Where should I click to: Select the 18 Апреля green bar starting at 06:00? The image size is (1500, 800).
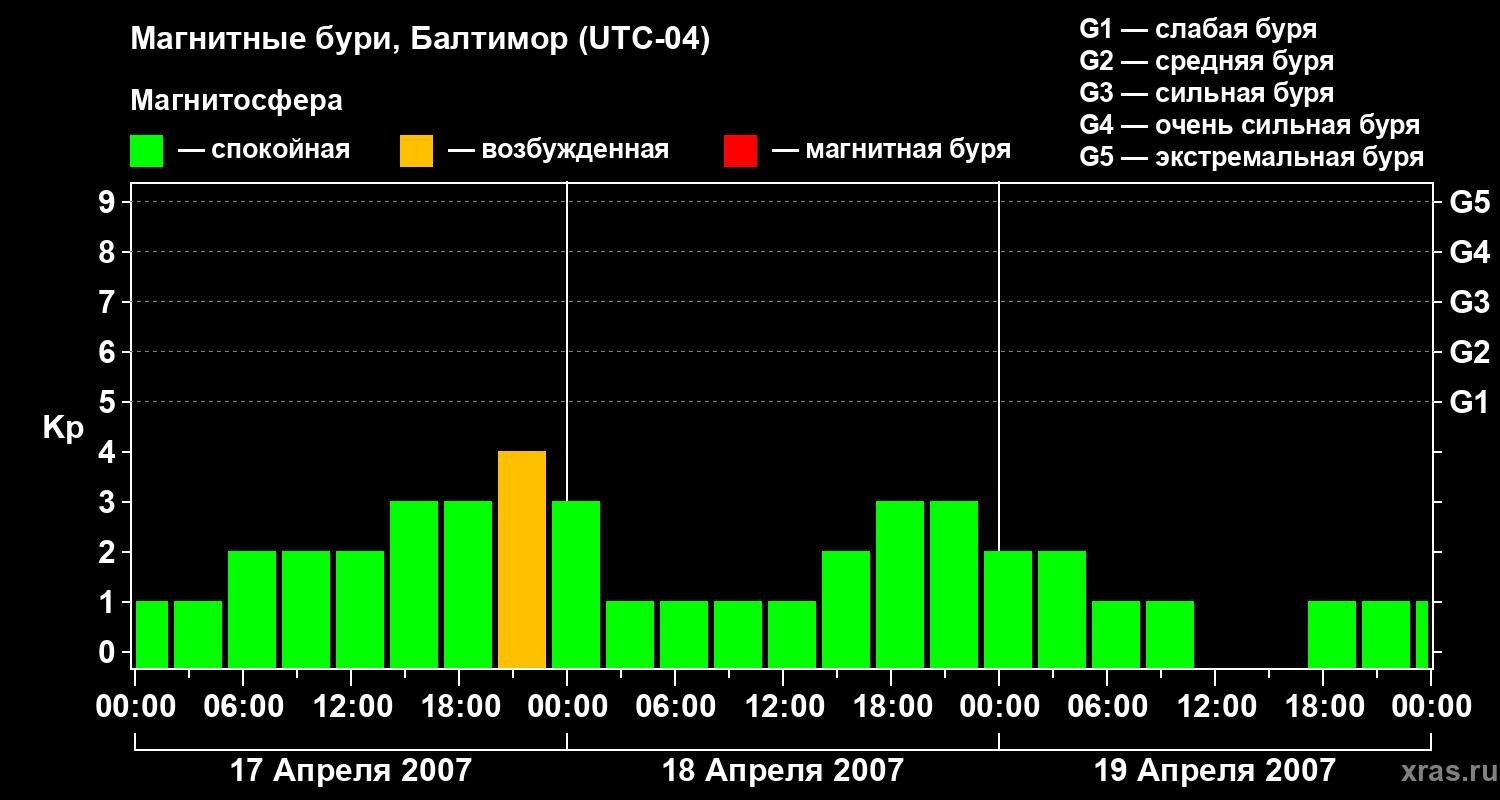pos(684,635)
